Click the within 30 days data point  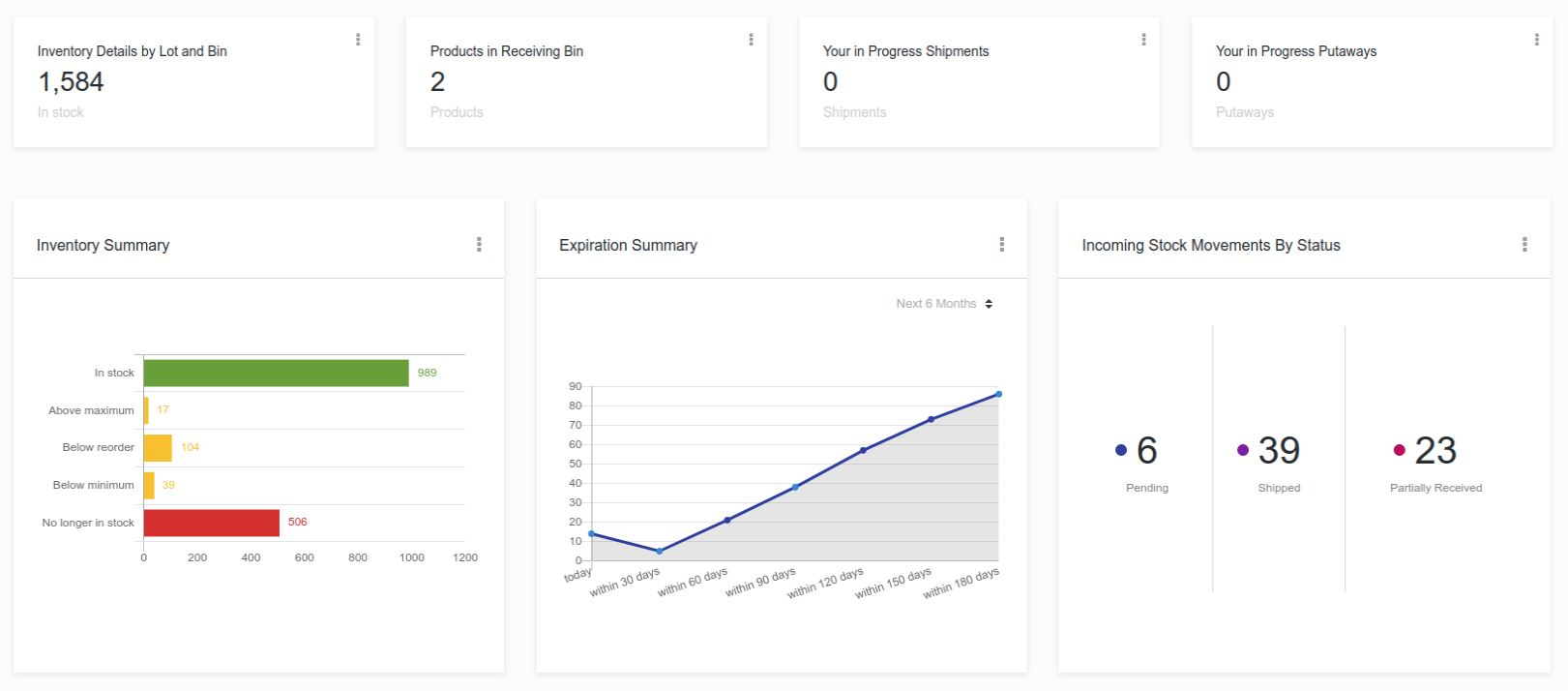coord(660,552)
